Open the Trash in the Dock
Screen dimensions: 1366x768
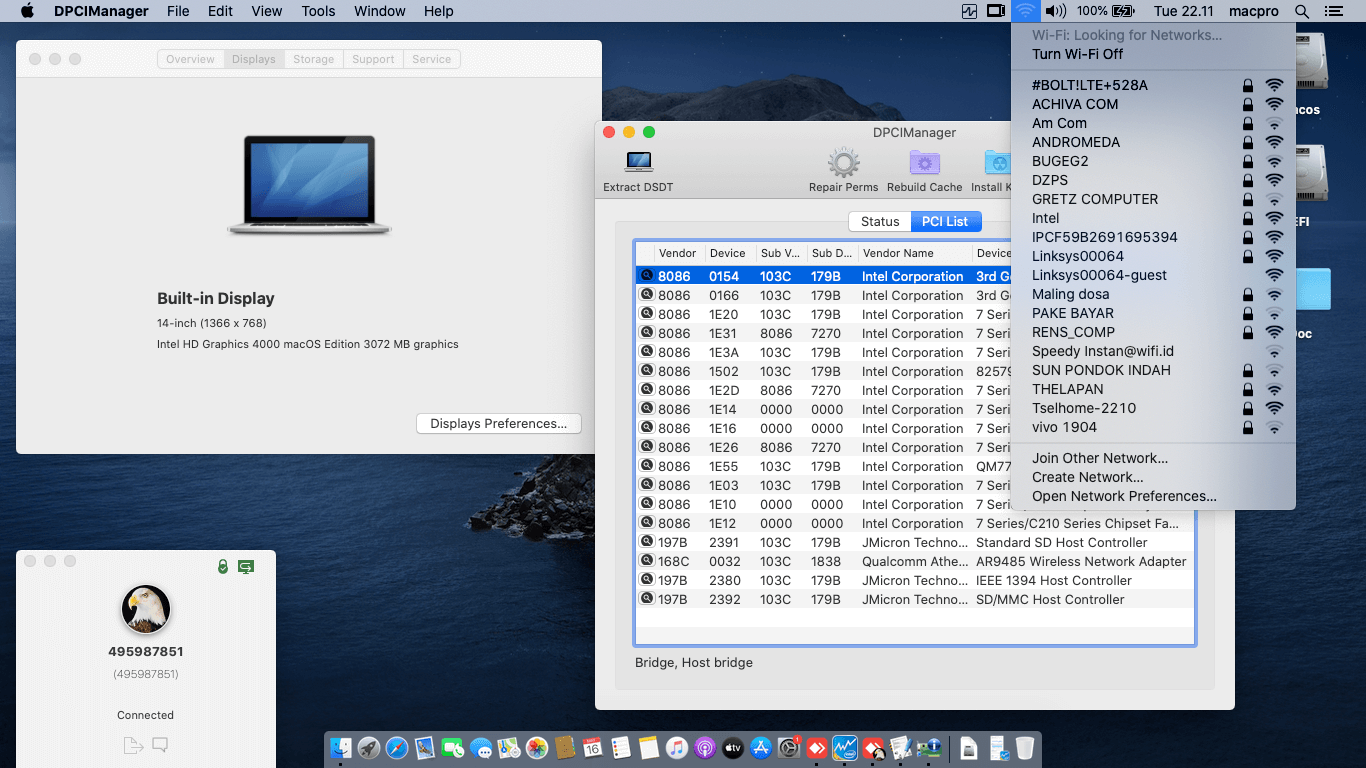(x=1025, y=747)
